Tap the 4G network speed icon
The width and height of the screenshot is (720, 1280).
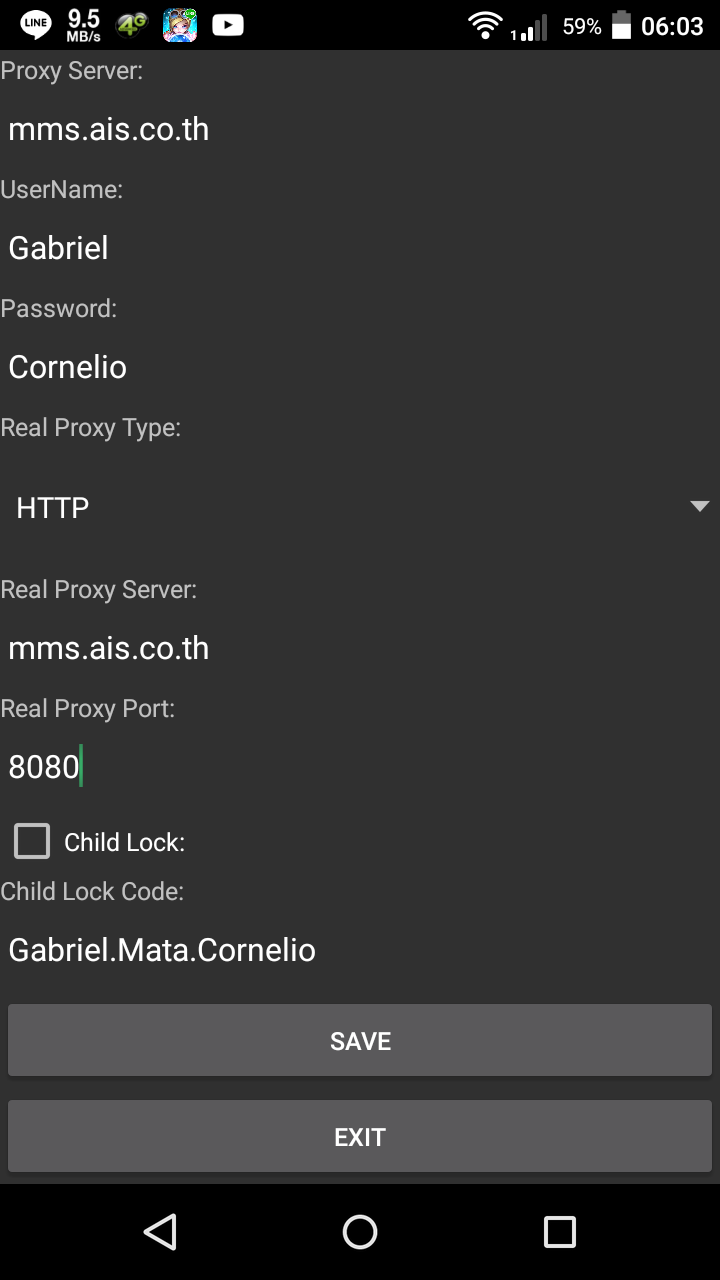click(x=131, y=25)
